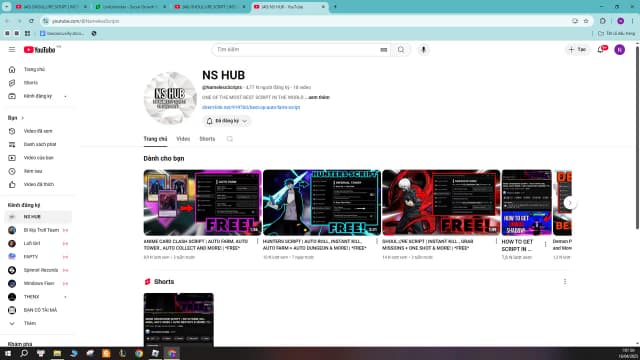Switch to the second browser tab

tap(131, 7)
